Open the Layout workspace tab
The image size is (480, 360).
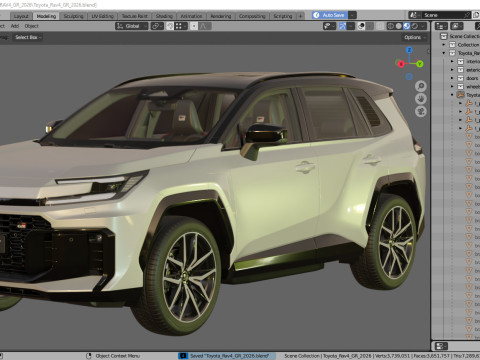click(x=21, y=16)
